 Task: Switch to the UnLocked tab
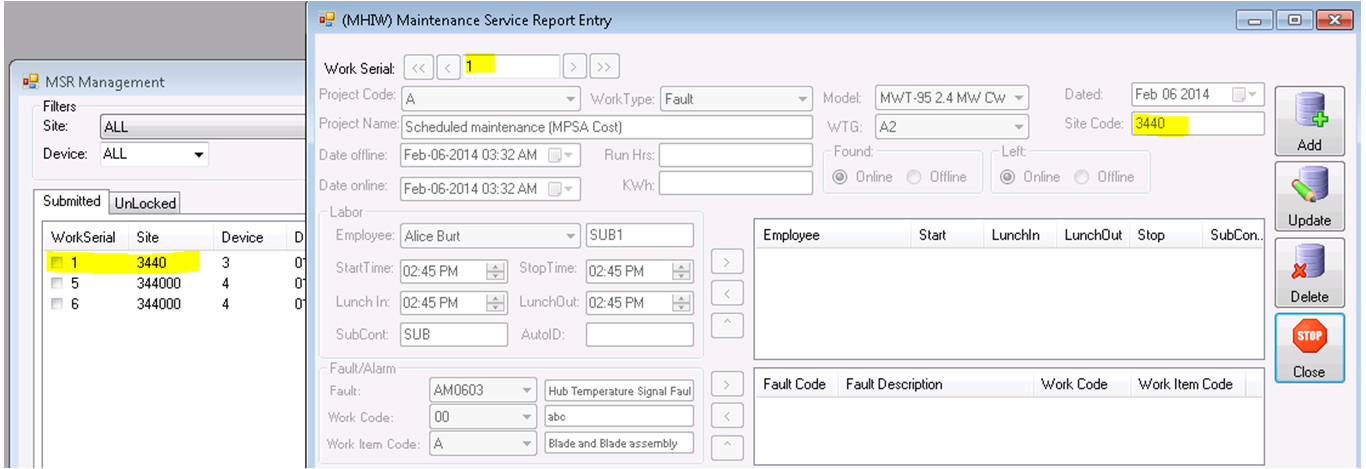tap(145, 203)
